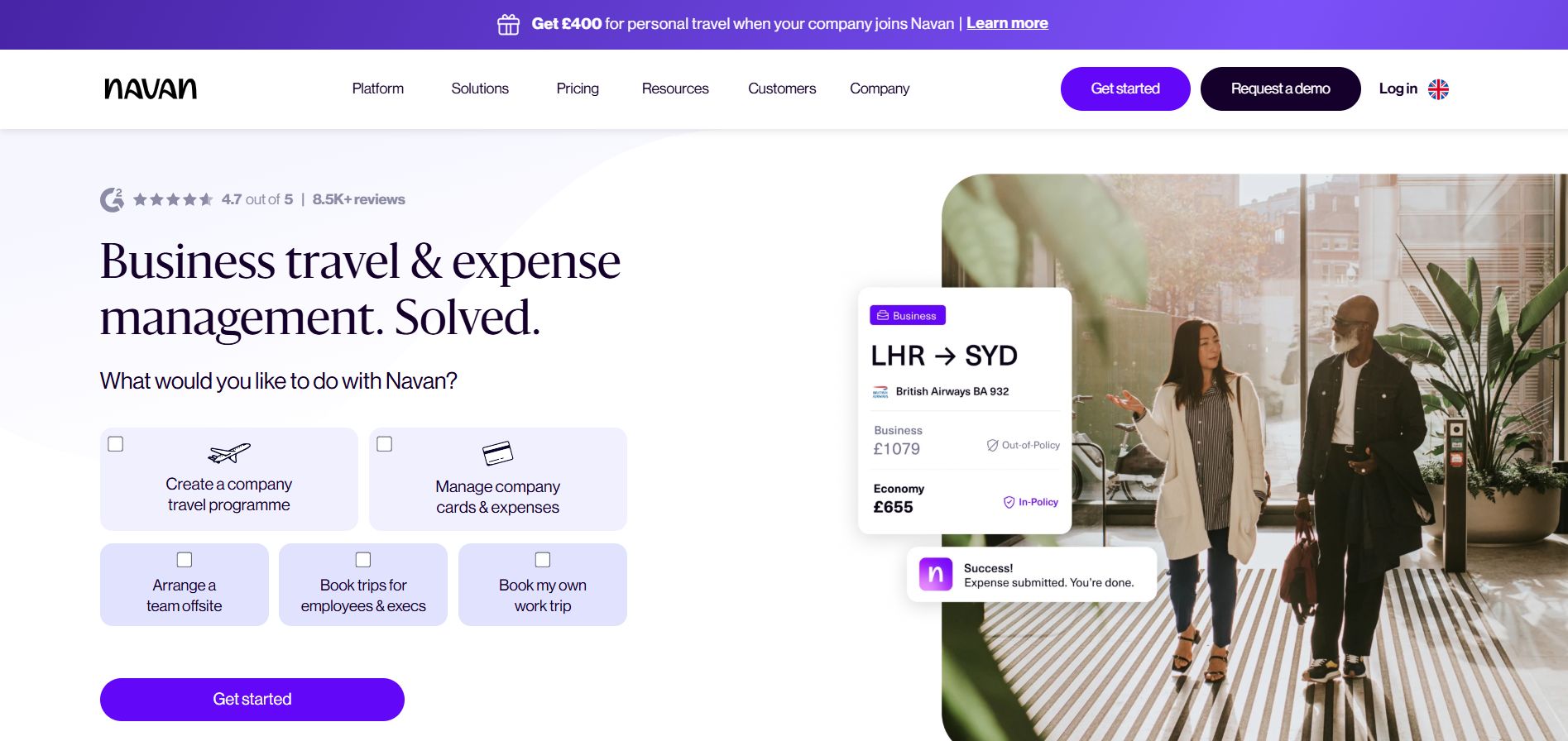Expand the Resources navigation menu
The height and width of the screenshot is (741, 1568).
[x=675, y=88]
